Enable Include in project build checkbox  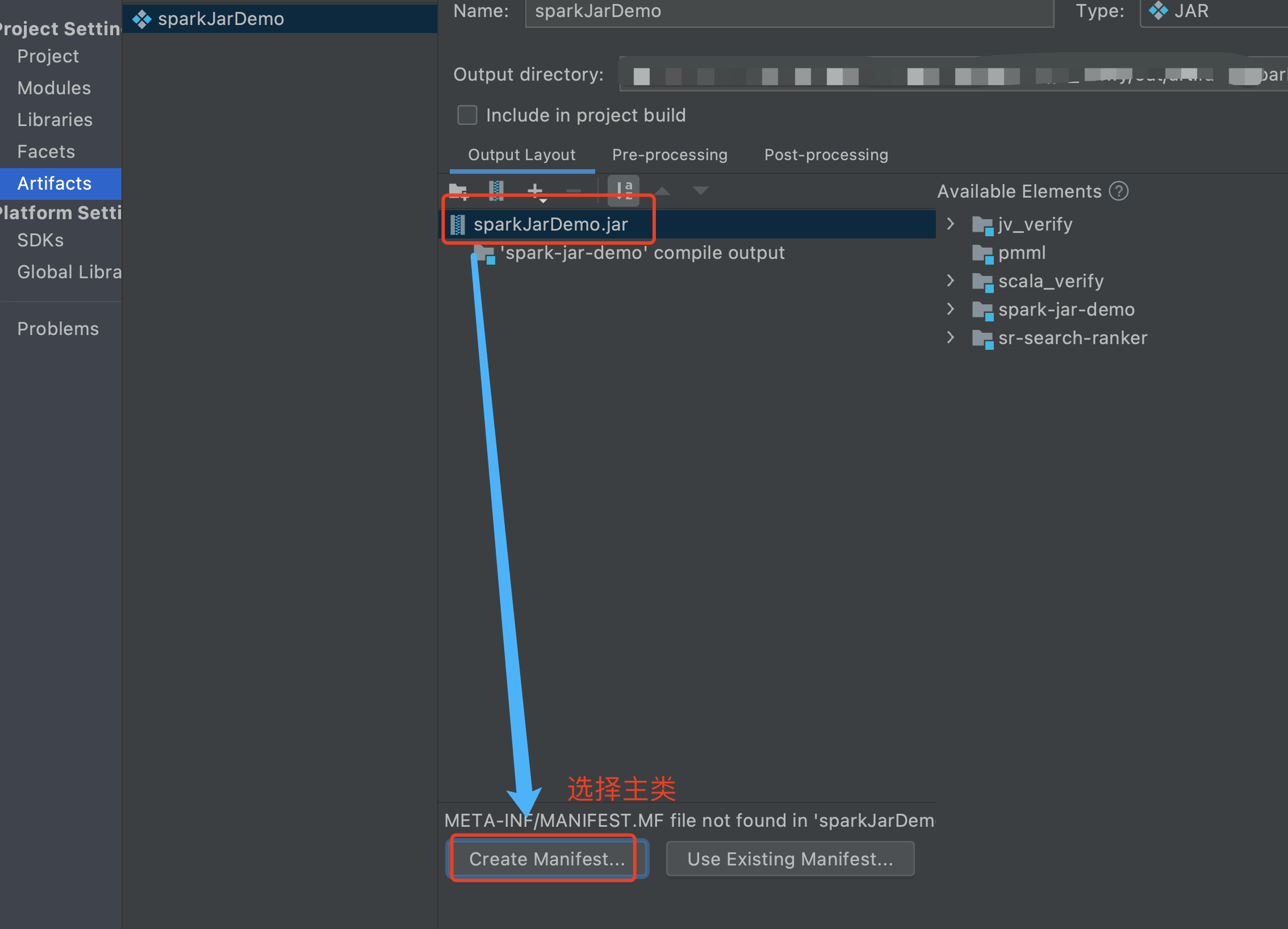click(x=467, y=115)
